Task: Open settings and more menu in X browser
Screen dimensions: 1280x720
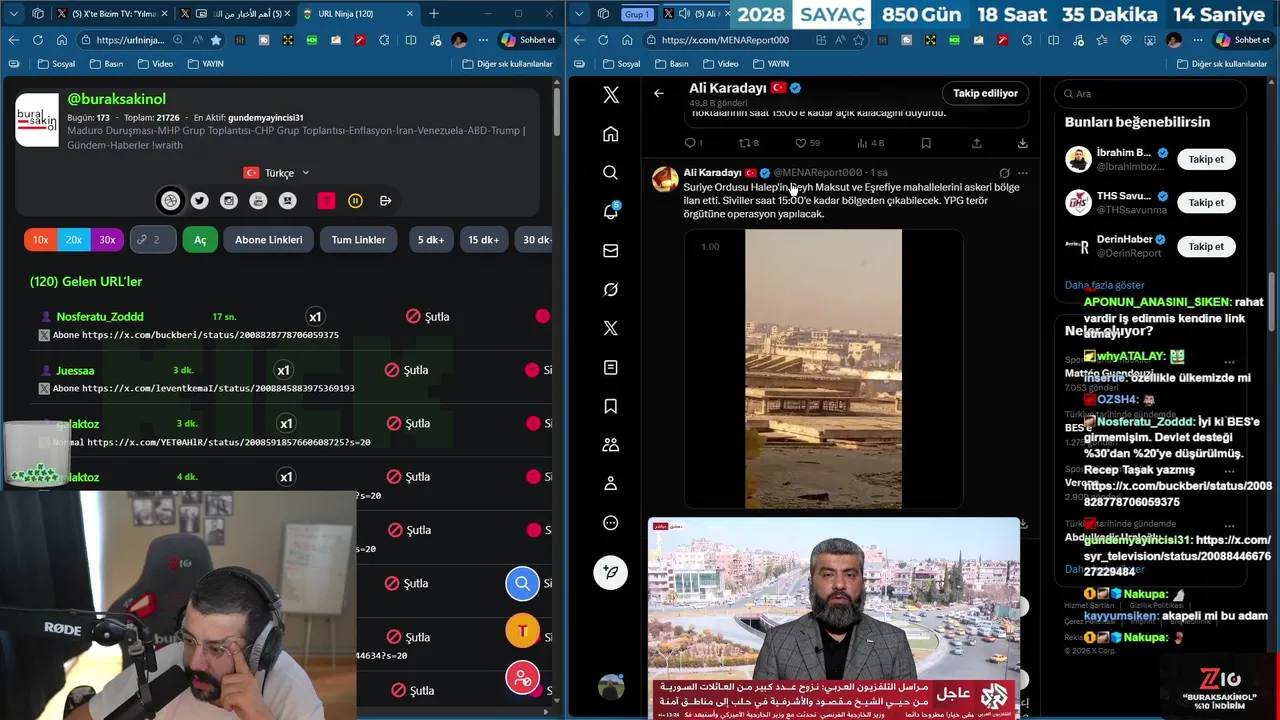Action: (1197, 40)
